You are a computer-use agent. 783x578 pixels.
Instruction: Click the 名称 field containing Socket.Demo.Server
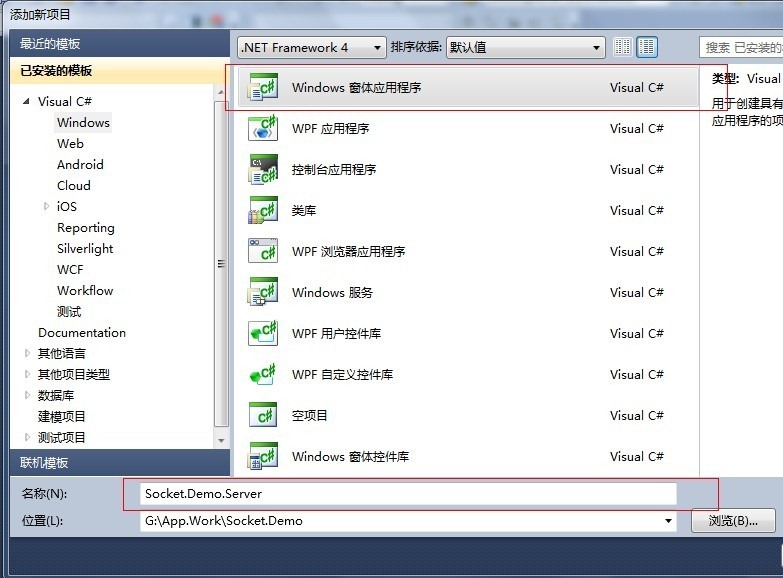point(408,494)
